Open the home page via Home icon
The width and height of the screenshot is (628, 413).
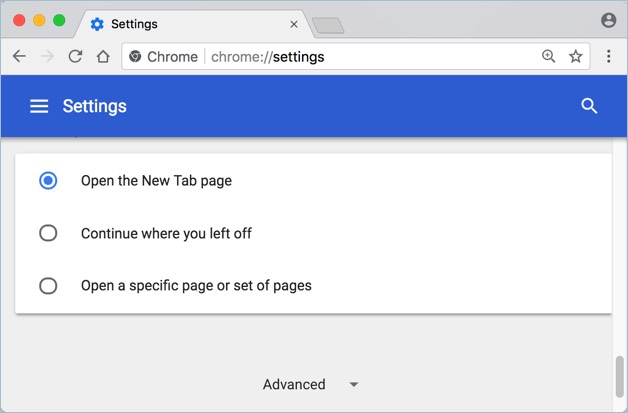tap(103, 57)
